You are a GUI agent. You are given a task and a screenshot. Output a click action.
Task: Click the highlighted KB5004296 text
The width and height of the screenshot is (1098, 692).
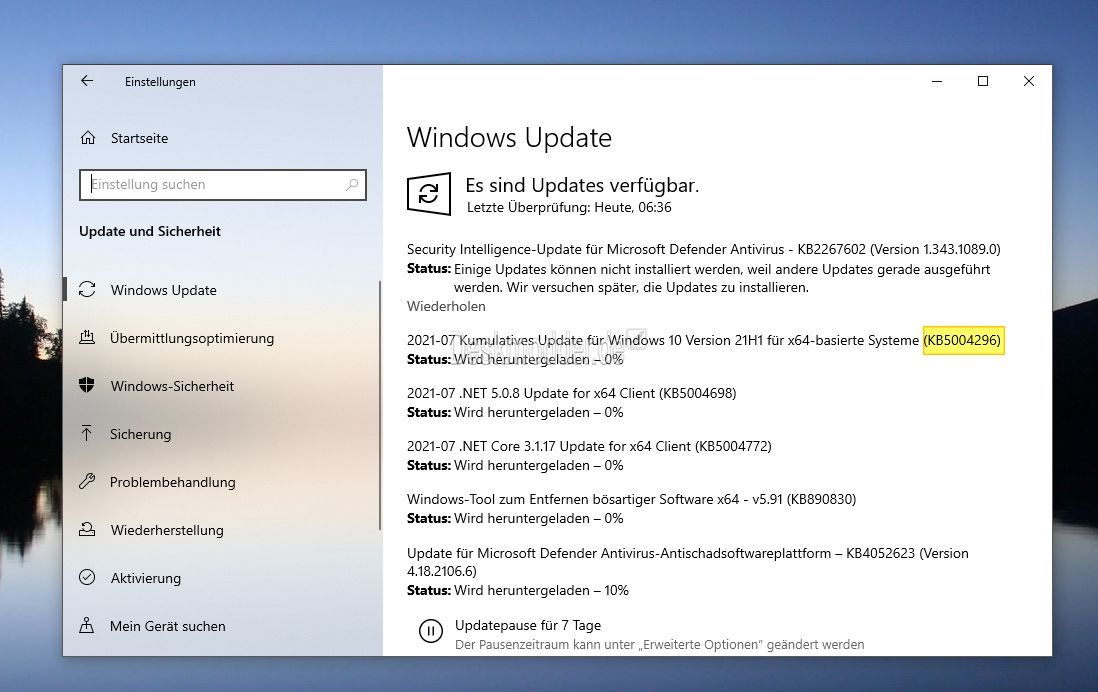point(963,340)
